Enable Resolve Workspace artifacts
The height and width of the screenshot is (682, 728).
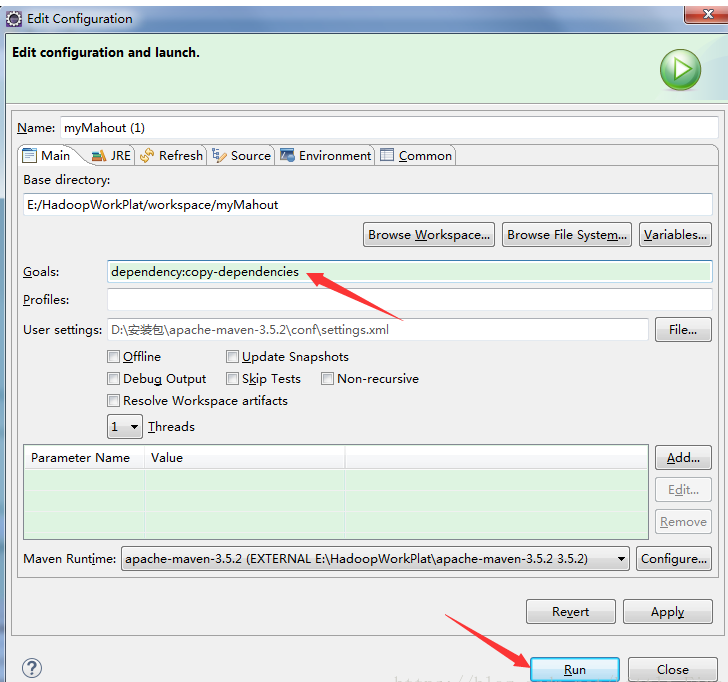tap(113, 401)
